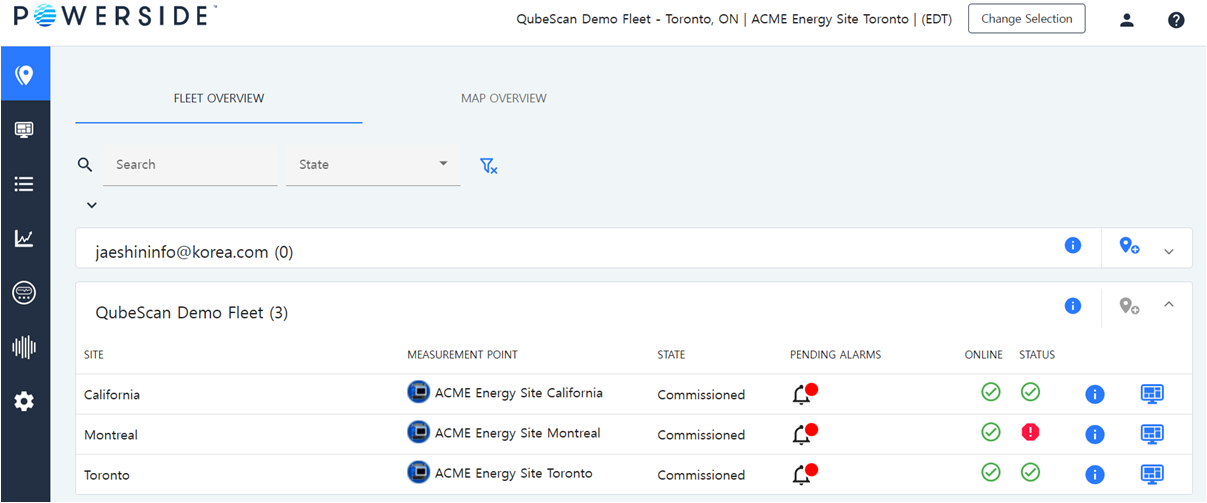Open the waveform sidebar icon

24,347
